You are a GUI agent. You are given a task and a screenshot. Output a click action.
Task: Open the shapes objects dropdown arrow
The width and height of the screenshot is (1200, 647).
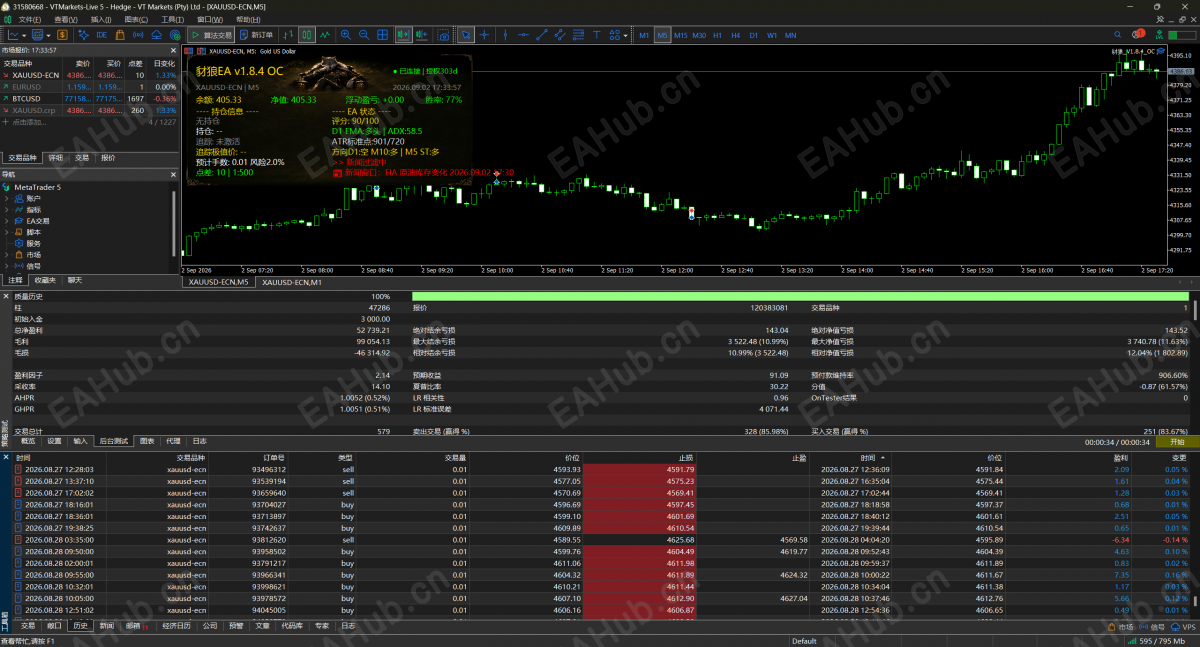pyautogui.click(x=626, y=35)
